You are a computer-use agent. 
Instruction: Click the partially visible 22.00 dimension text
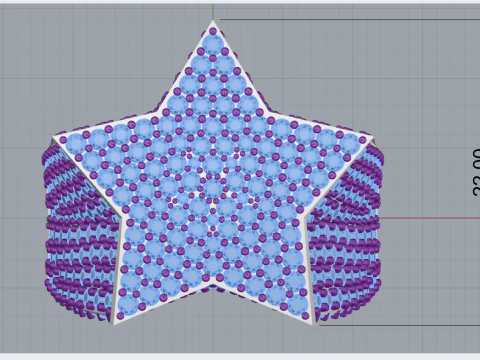pos(476,172)
